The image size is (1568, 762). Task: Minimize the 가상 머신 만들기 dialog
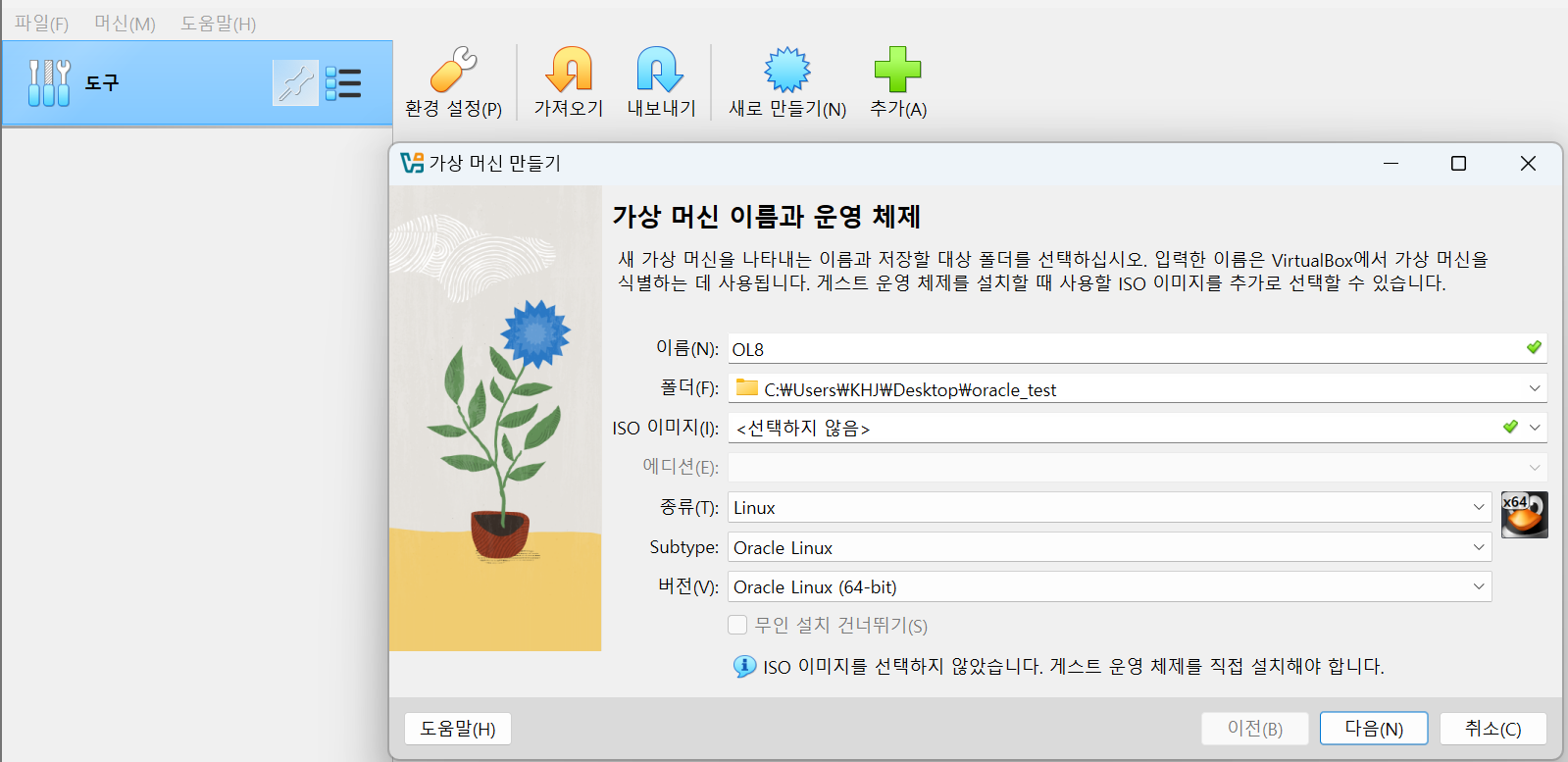click(1391, 163)
